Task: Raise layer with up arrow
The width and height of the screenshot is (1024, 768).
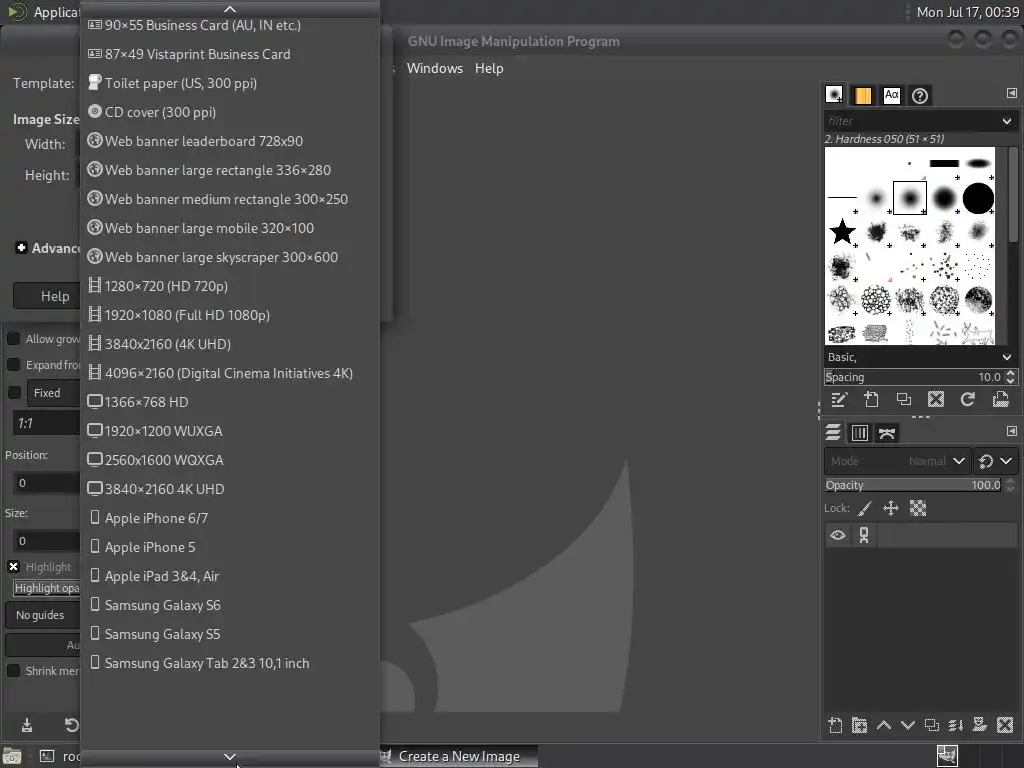Action: pos(884,726)
